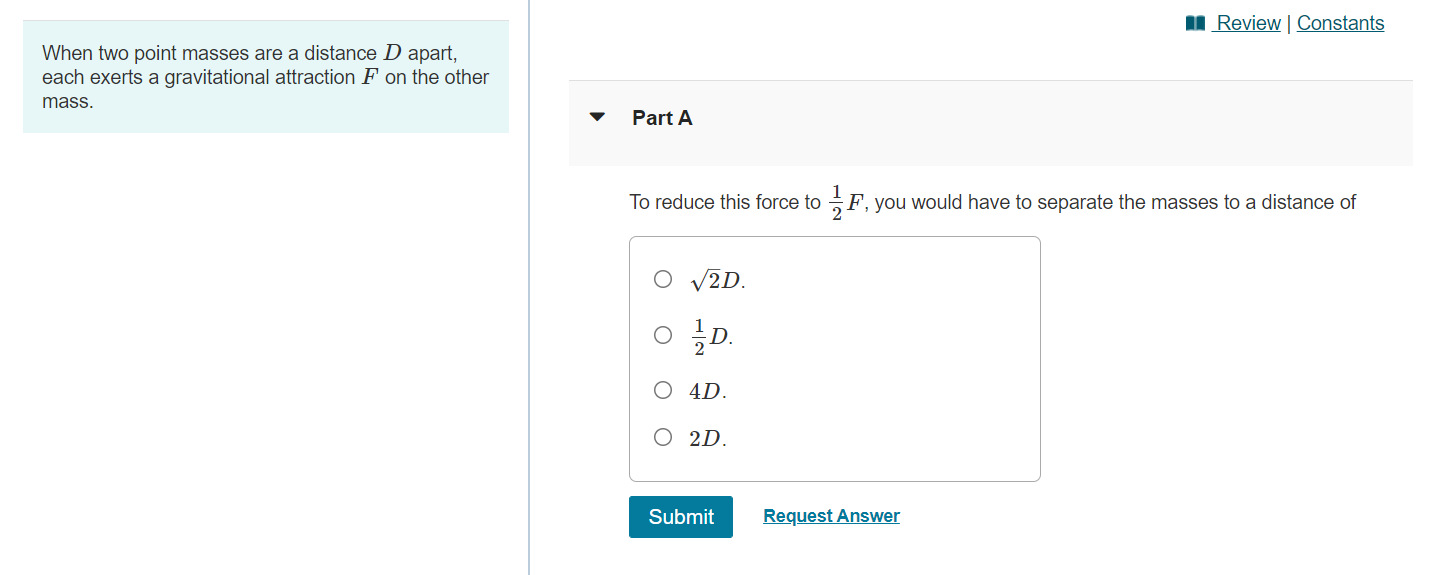Choose the 4D radio option
This screenshot has height=575, width=1430.
coord(663,390)
